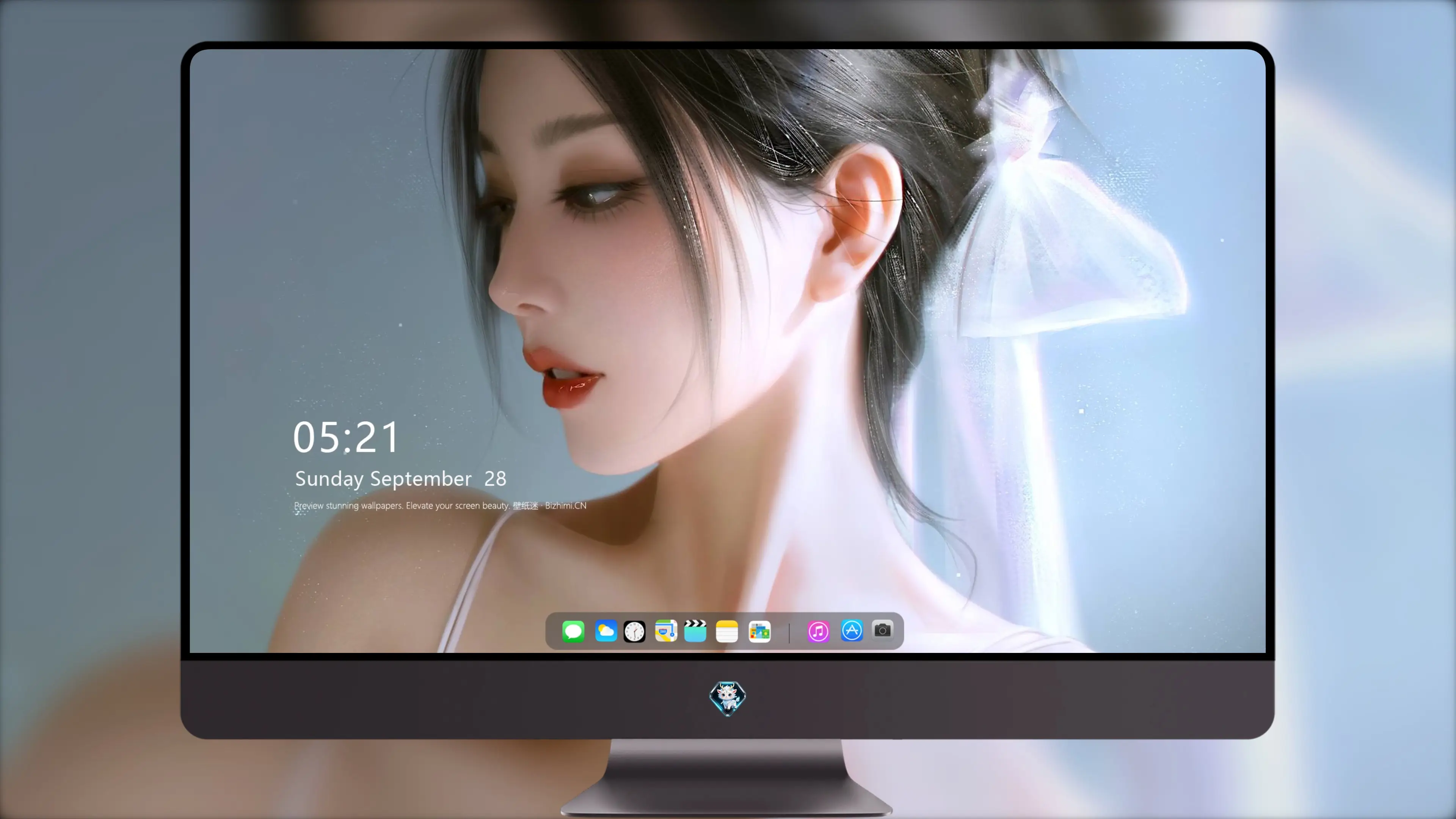Image resolution: width=1456 pixels, height=819 pixels.
Task: Launch the pink iTunes music app
Action: click(819, 631)
